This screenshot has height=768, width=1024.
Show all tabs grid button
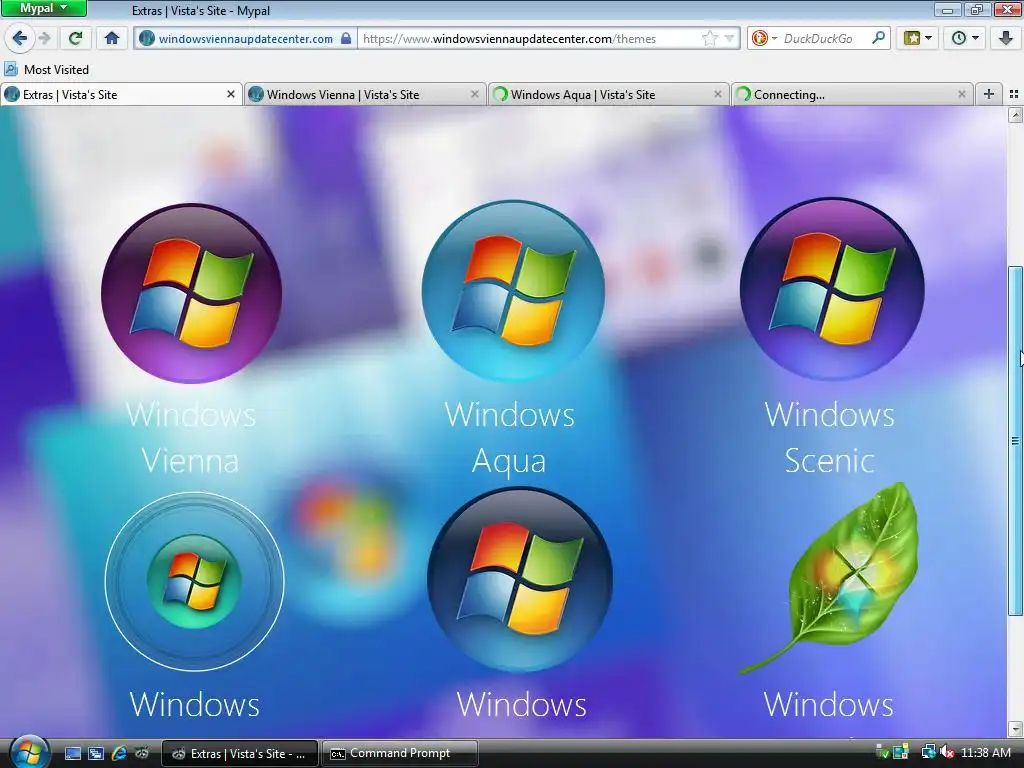[x=1014, y=95]
